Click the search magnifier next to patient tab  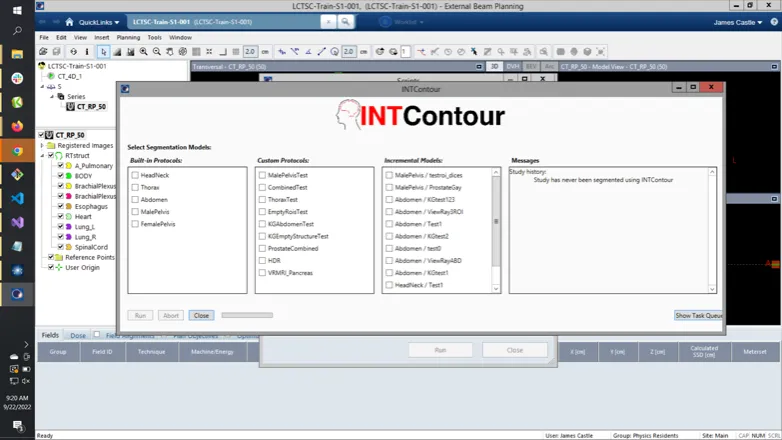345,21
